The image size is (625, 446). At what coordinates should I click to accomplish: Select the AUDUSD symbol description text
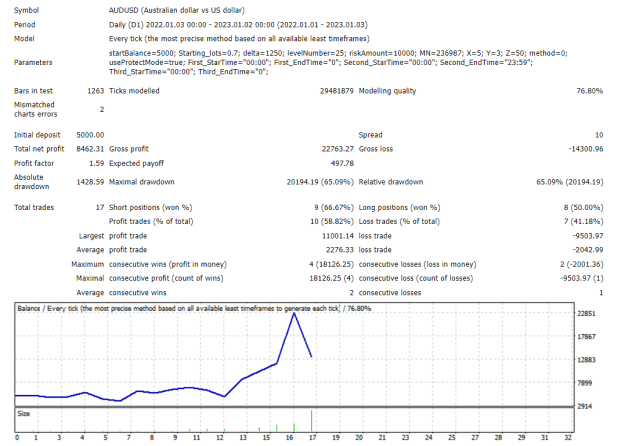coord(177,10)
